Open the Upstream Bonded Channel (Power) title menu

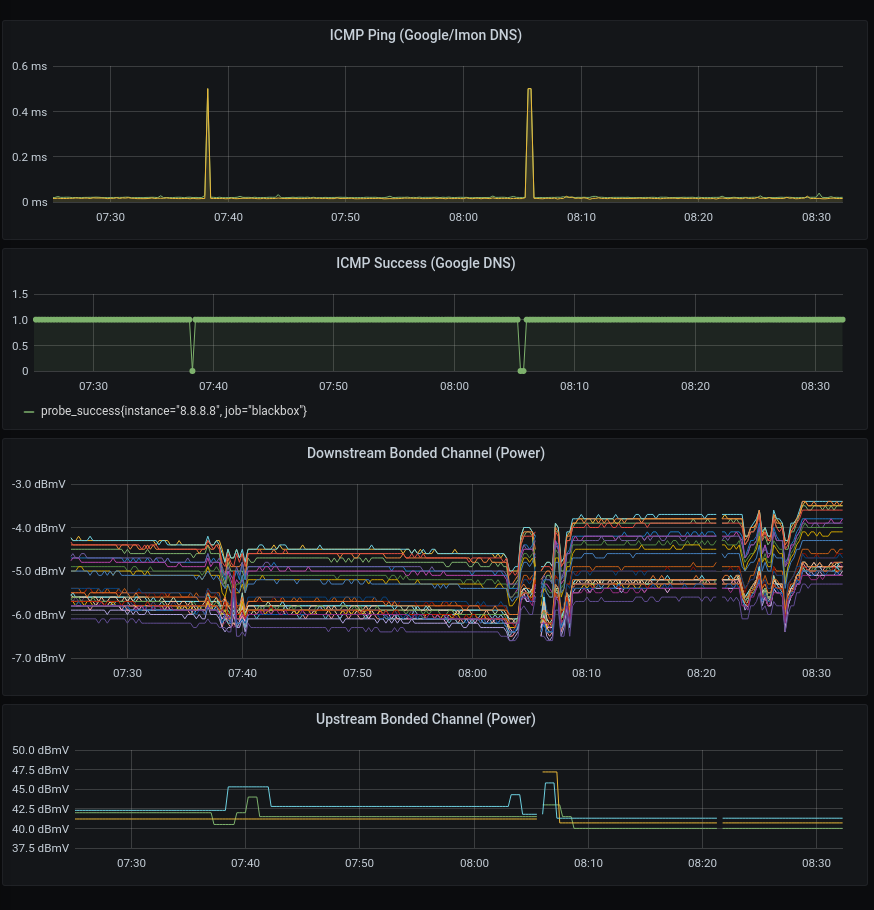pyautogui.click(x=425, y=719)
